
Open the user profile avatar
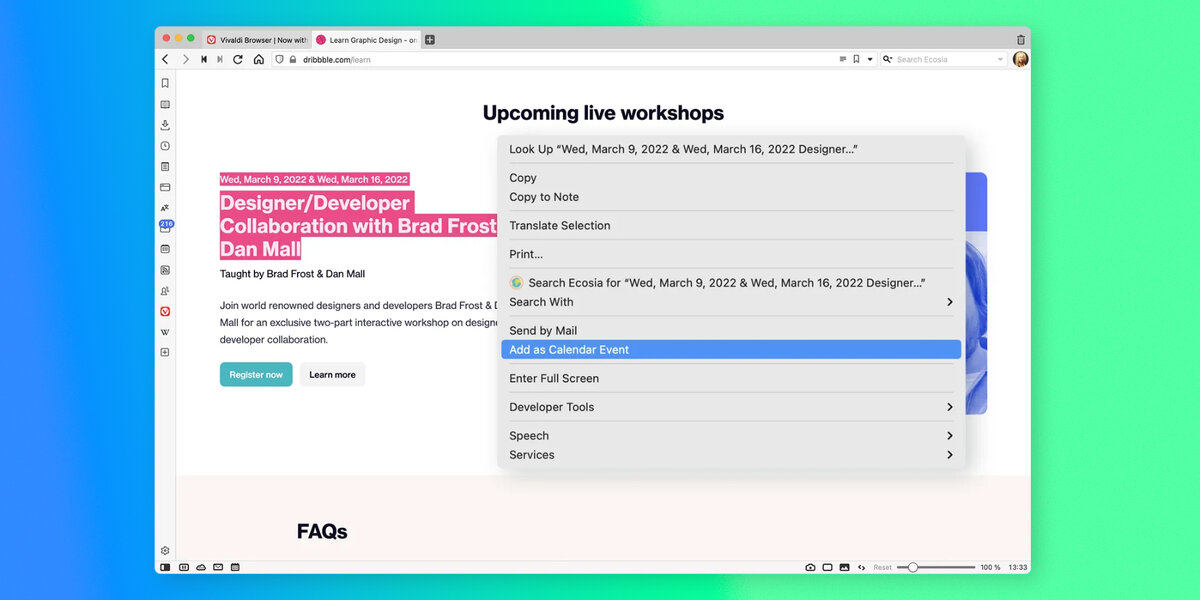point(1020,60)
